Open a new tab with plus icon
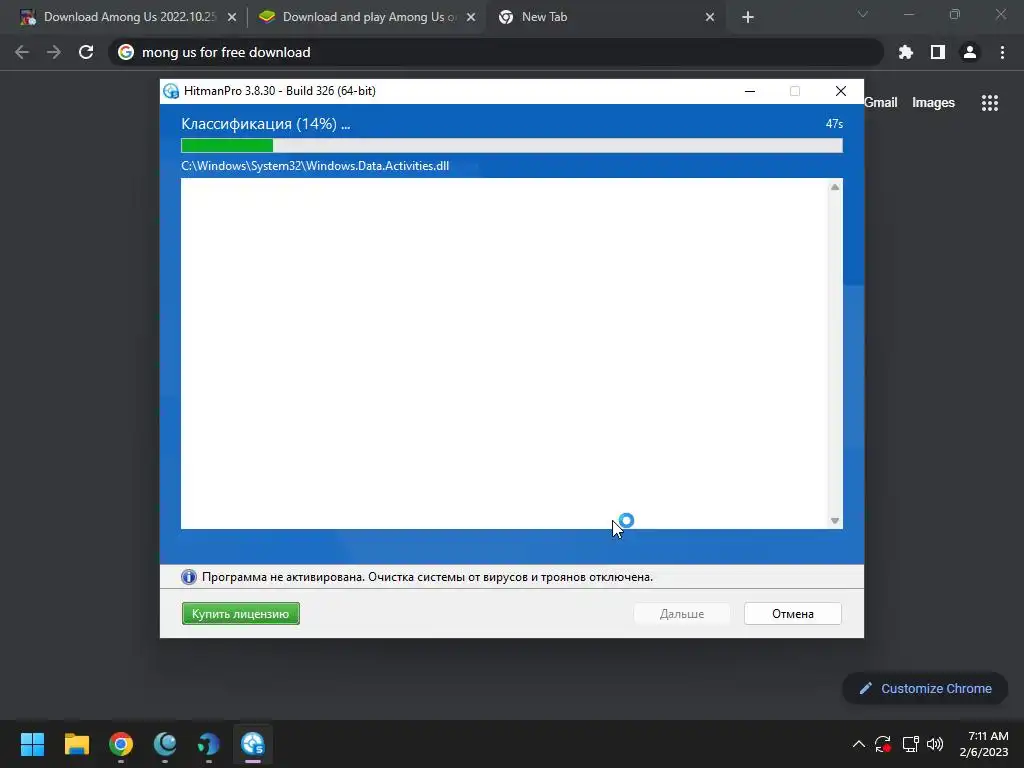This screenshot has width=1024, height=768. [x=748, y=17]
